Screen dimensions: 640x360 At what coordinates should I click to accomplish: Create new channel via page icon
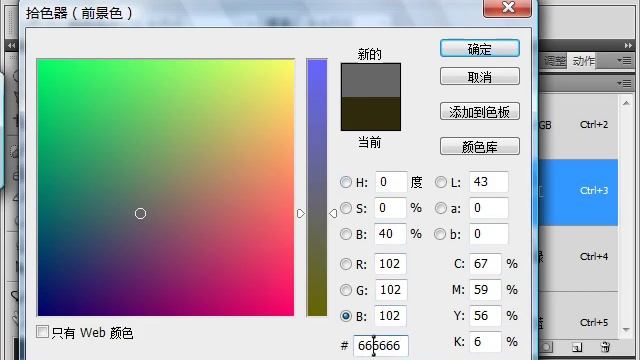pos(577,347)
